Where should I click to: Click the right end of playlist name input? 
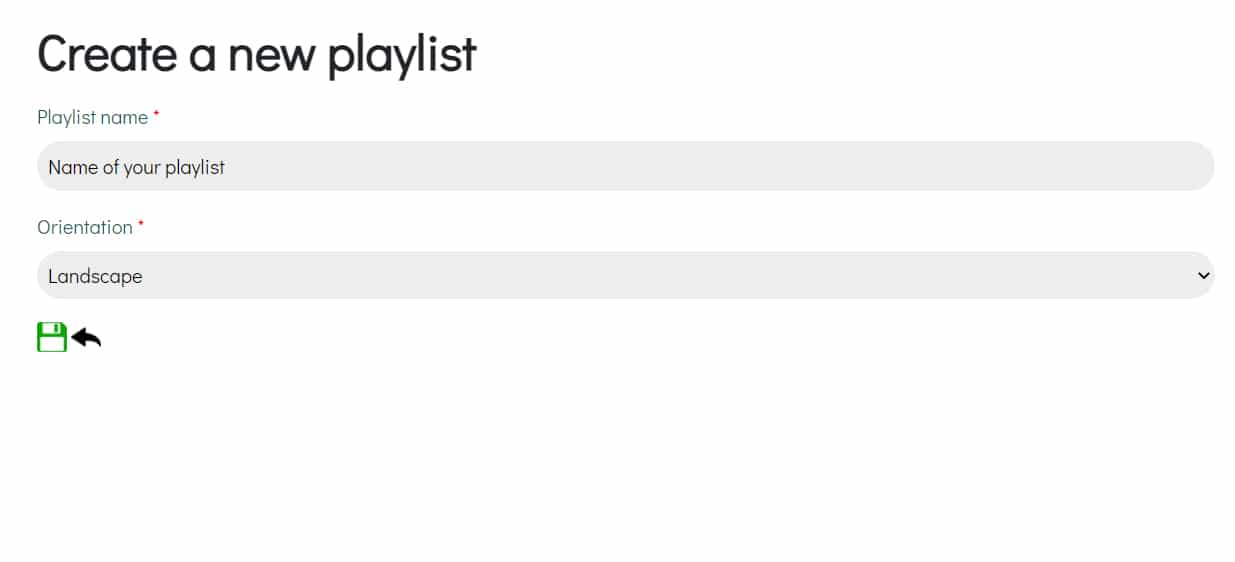click(1190, 166)
